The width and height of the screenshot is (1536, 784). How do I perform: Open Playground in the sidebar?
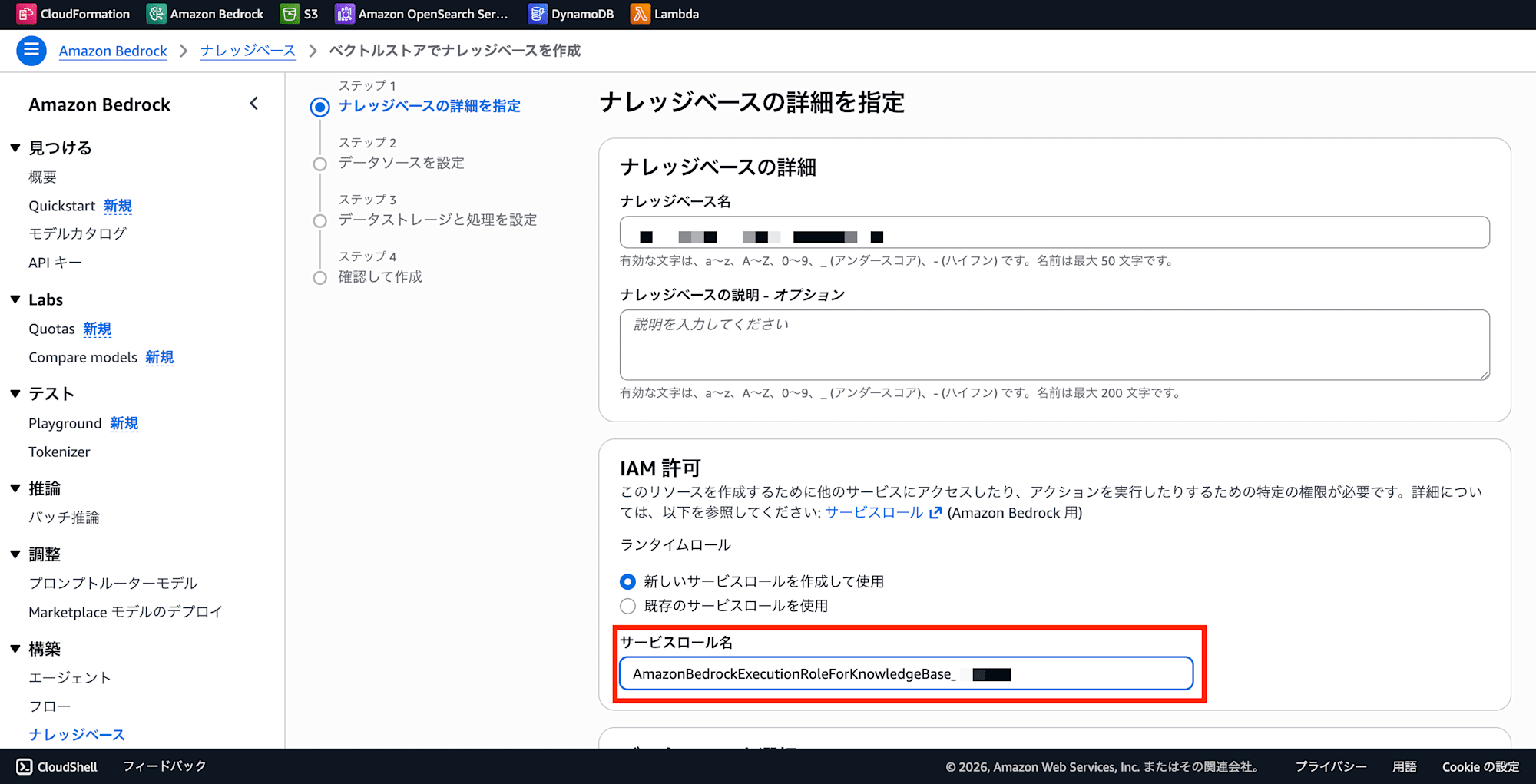[x=65, y=423]
